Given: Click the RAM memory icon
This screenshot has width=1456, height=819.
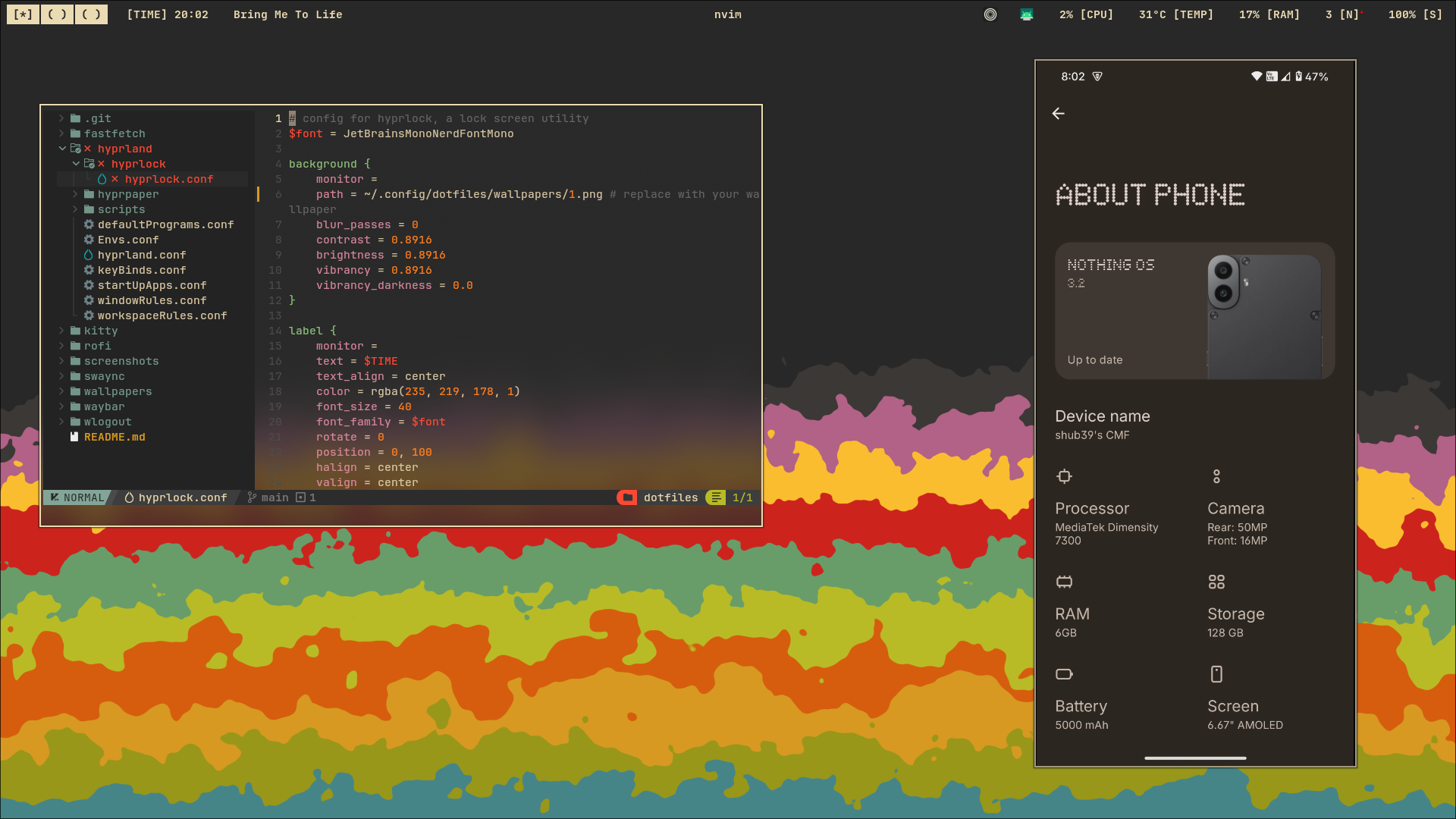Looking at the screenshot, I should coord(1064,582).
